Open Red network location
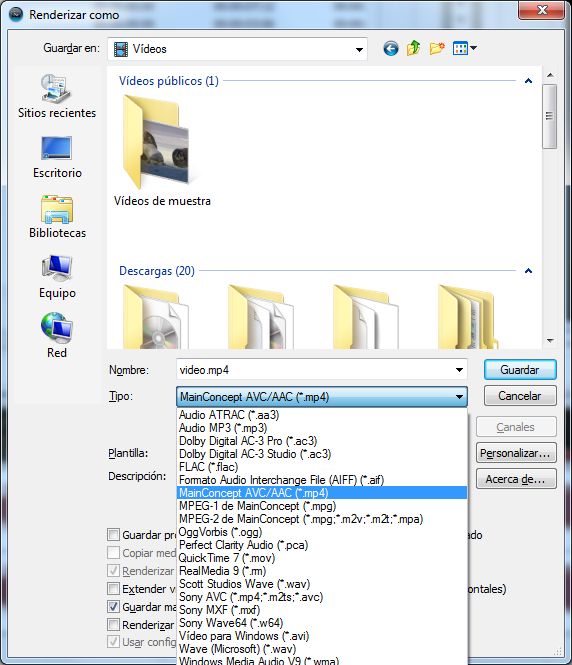572x665 pixels. (x=57, y=336)
